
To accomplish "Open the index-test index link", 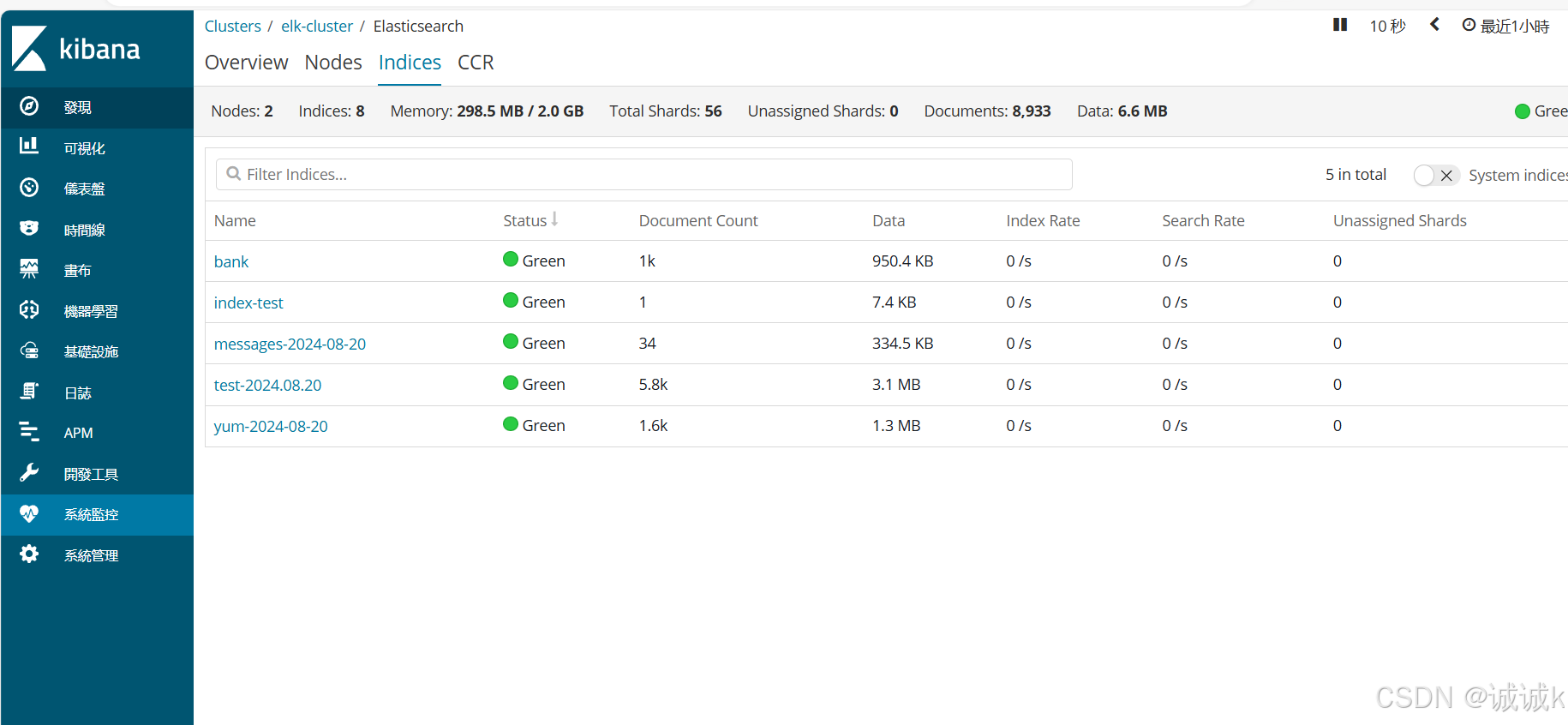I will (248, 303).
